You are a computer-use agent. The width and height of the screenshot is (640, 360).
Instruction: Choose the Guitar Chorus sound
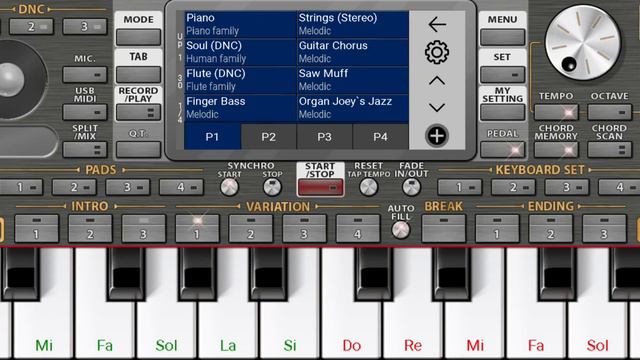point(353,52)
